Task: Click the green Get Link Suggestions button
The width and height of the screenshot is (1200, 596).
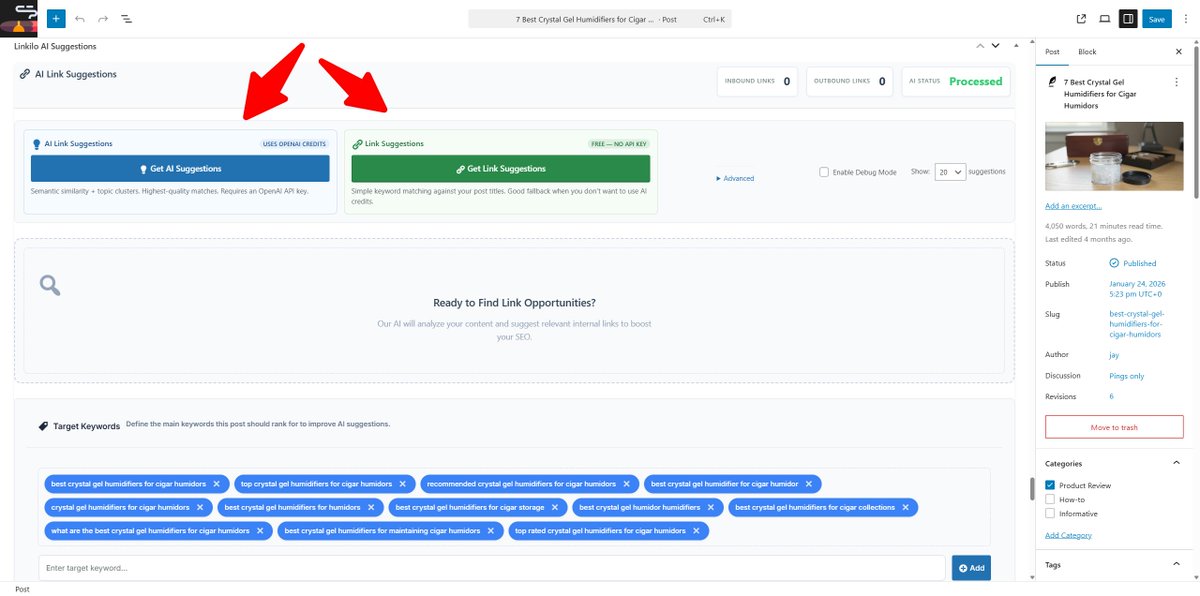Action: coord(500,168)
